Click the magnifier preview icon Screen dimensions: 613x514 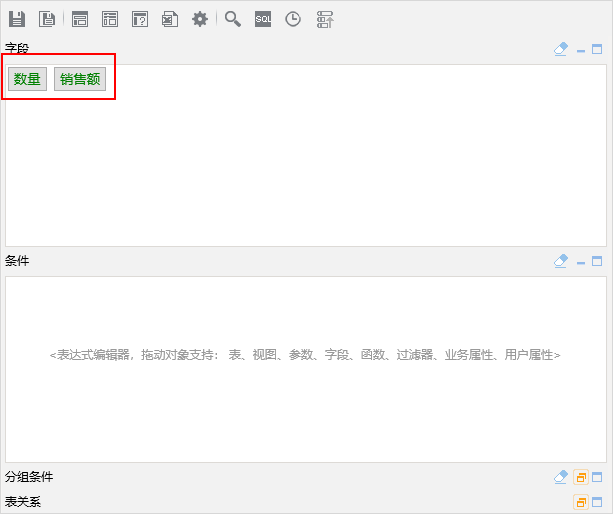pyautogui.click(x=233, y=19)
